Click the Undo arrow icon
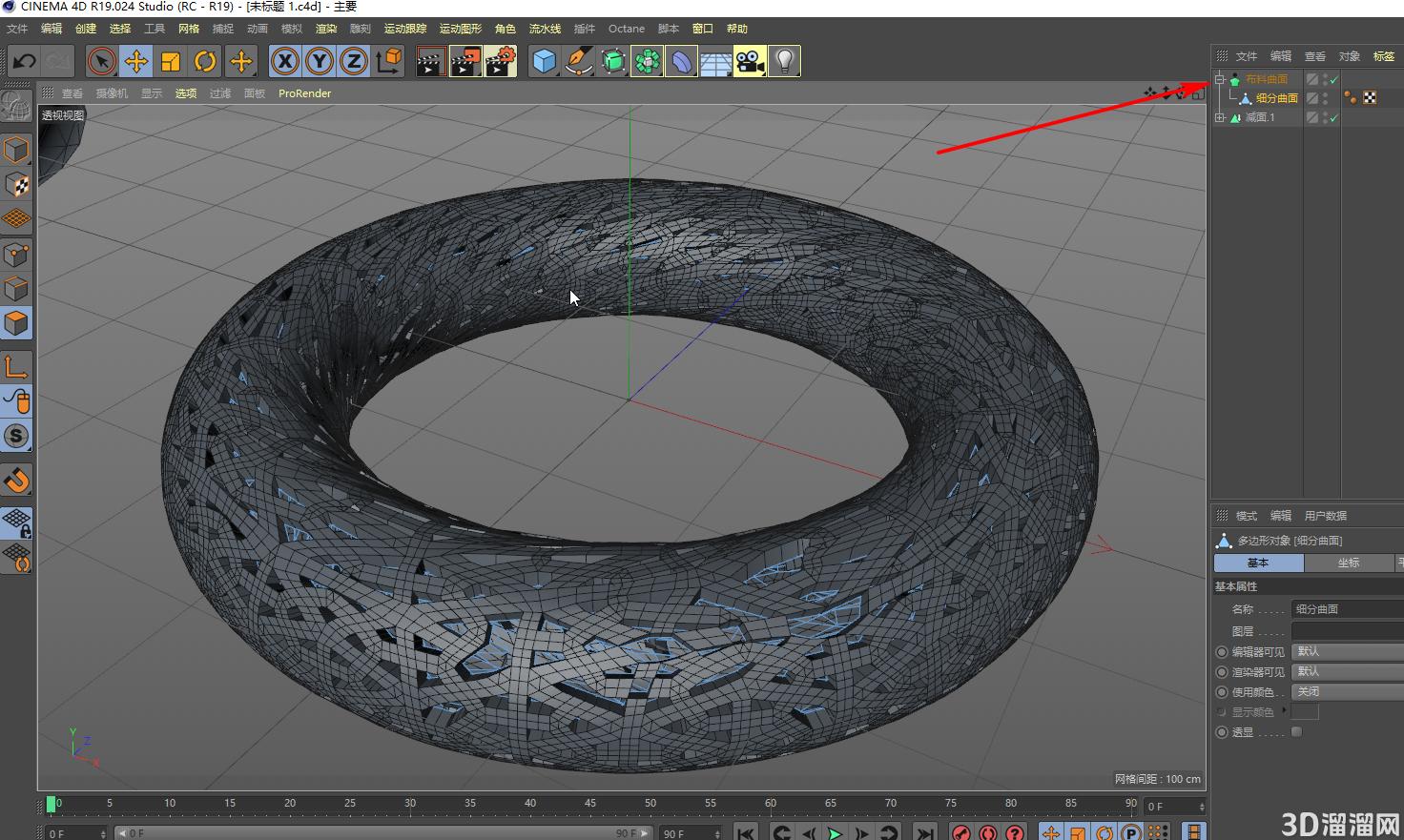The height and width of the screenshot is (840, 1404). 24,62
